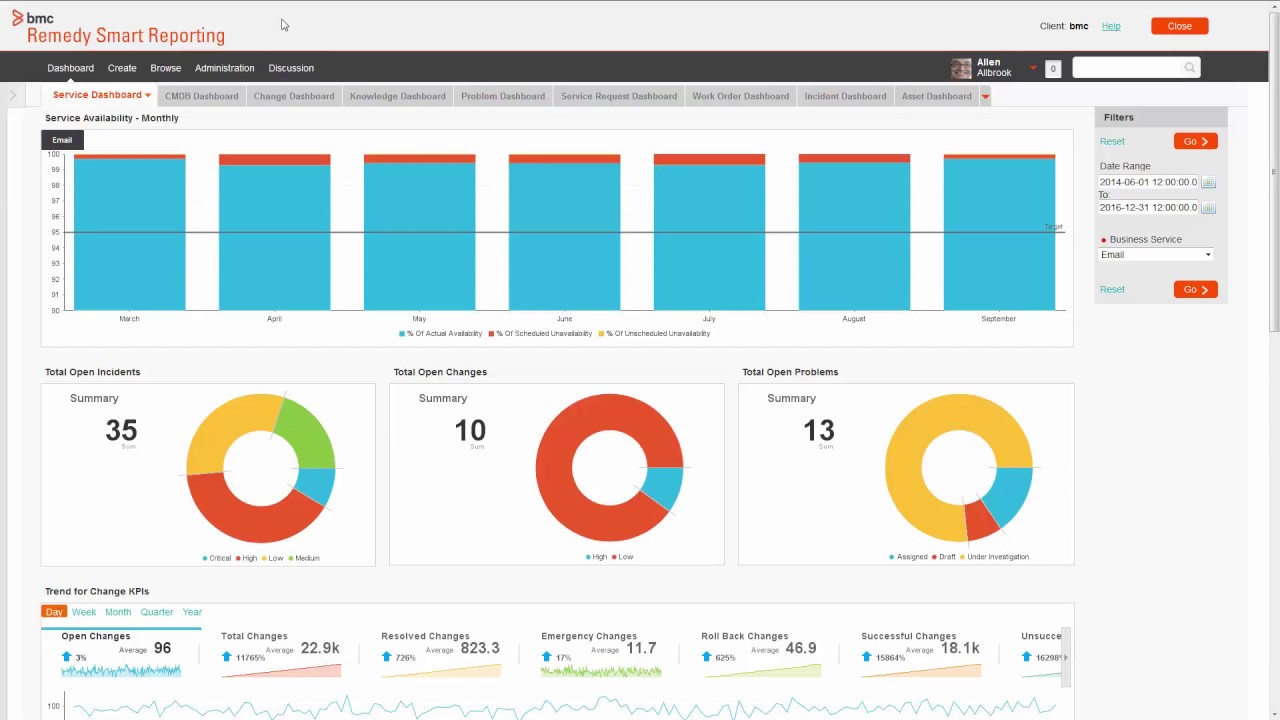
Task: Click the lower Go filter button
Action: coord(1195,289)
